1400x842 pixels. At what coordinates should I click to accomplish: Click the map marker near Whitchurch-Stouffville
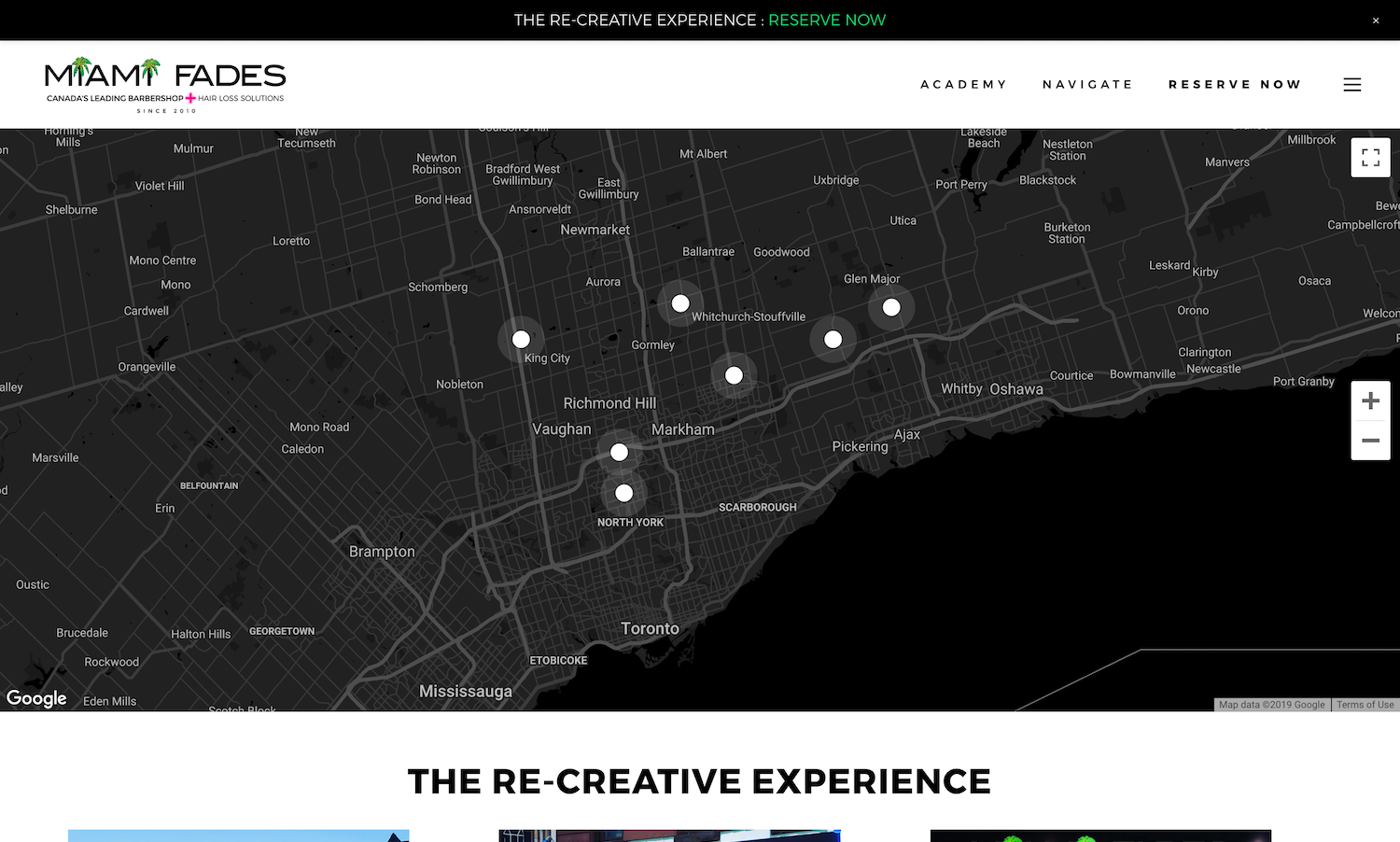tap(680, 303)
